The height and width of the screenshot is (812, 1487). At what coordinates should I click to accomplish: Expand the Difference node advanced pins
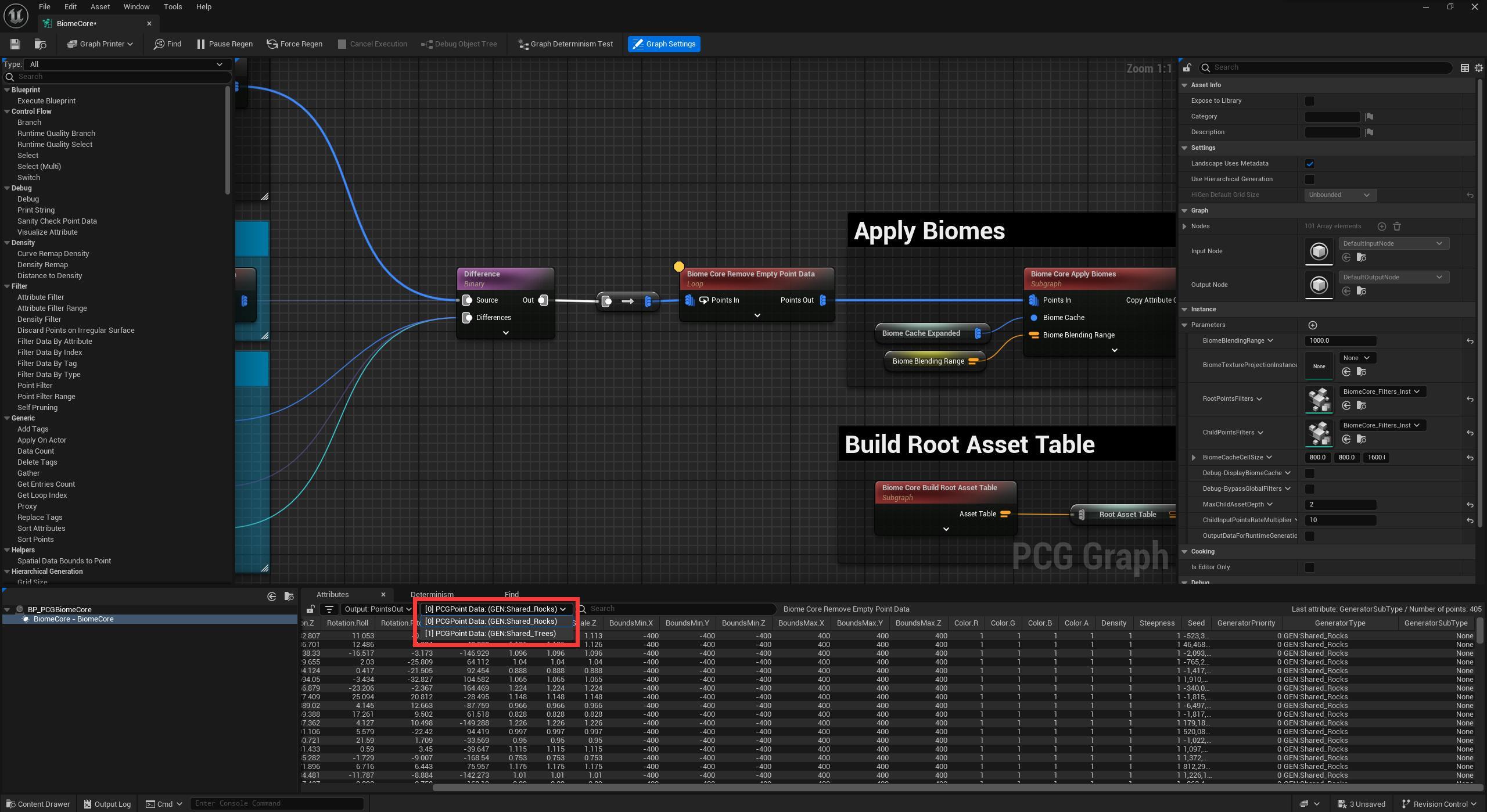tap(505, 333)
